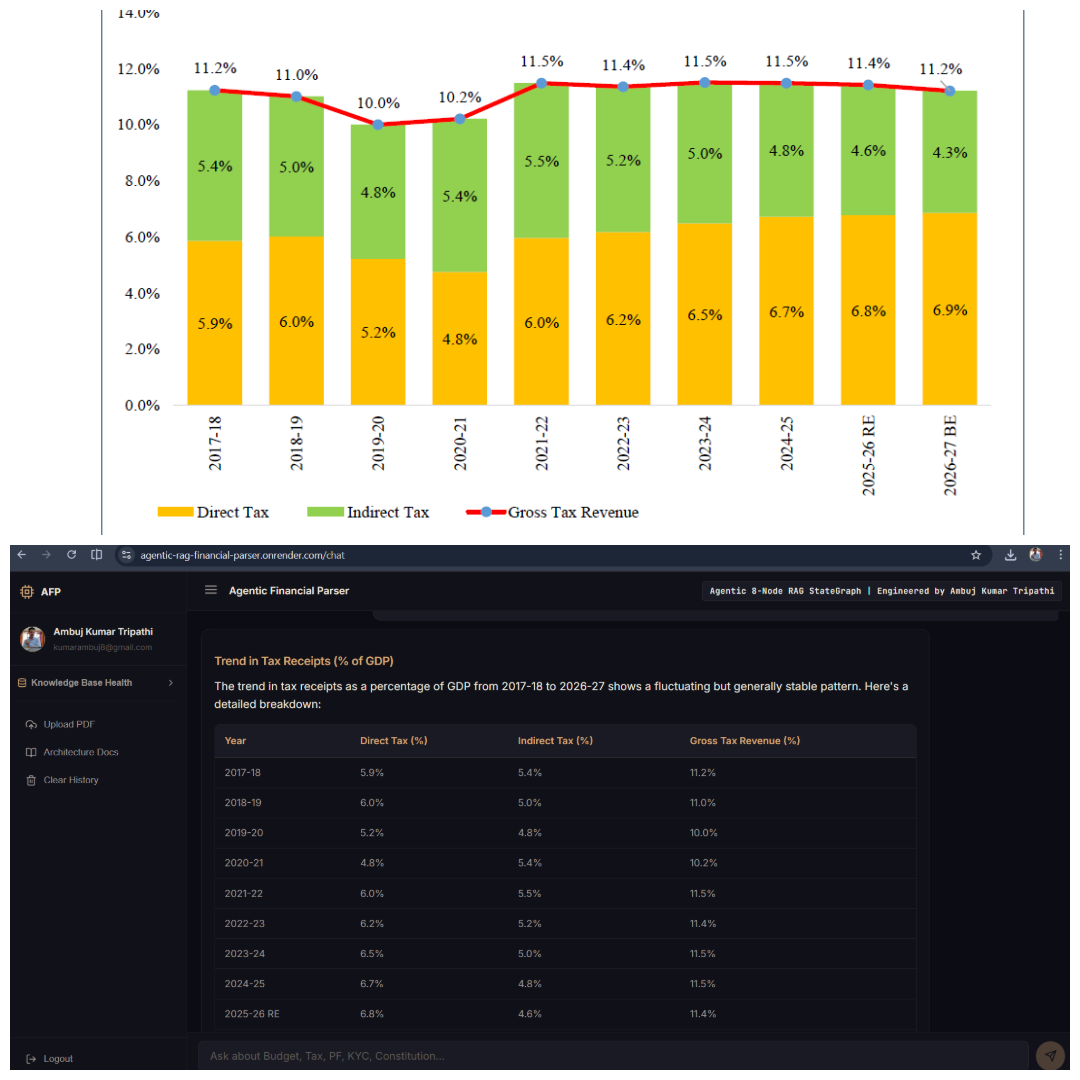Open the browser side panel icon
1080x1080 pixels.
coord(96,554)
